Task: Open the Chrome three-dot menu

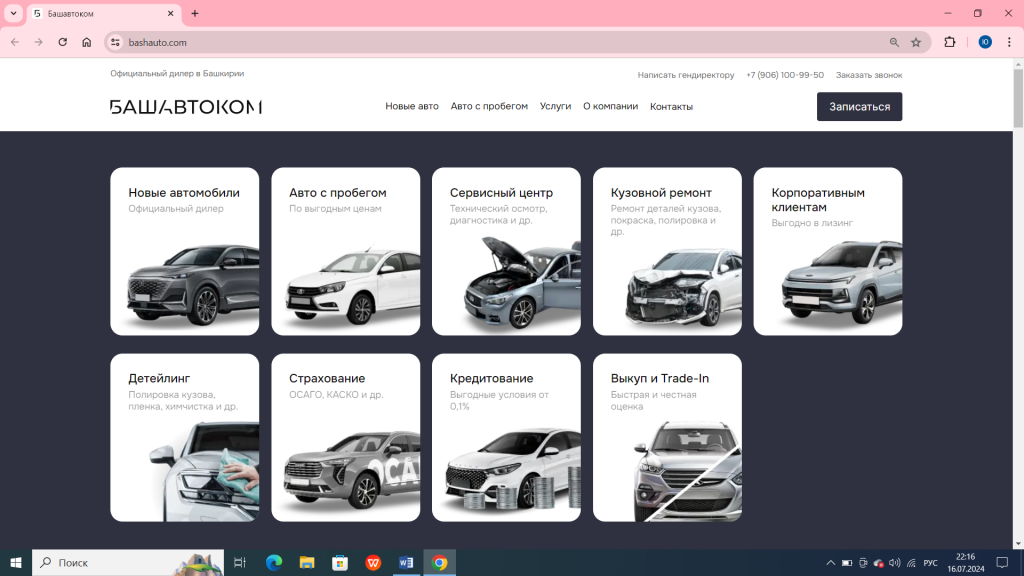Action: 1009,42
